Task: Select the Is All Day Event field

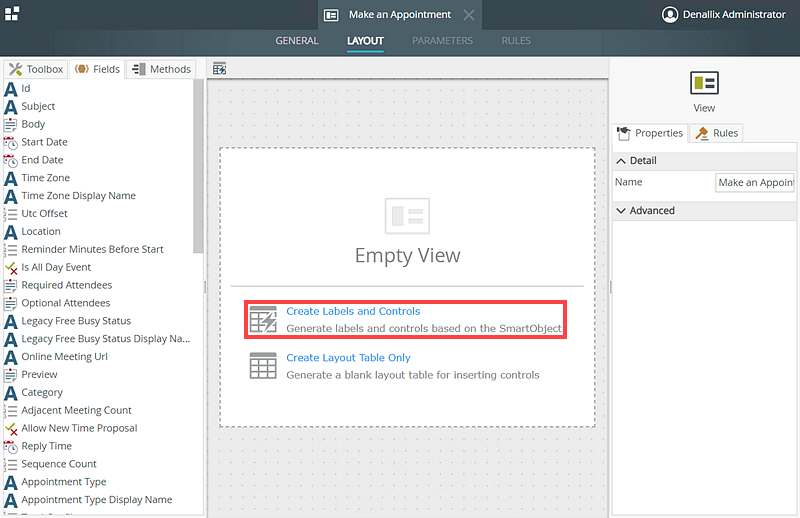Action: pos(56,267)
